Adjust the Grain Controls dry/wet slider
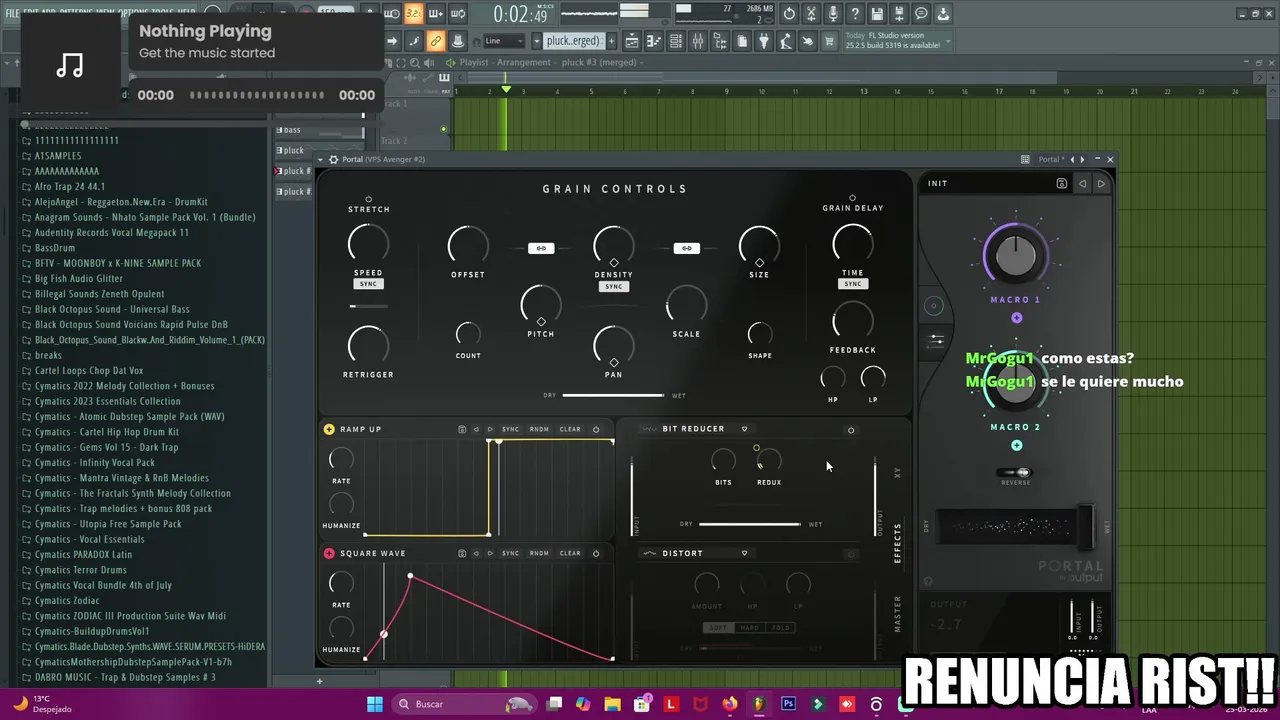 click(613, 395)
